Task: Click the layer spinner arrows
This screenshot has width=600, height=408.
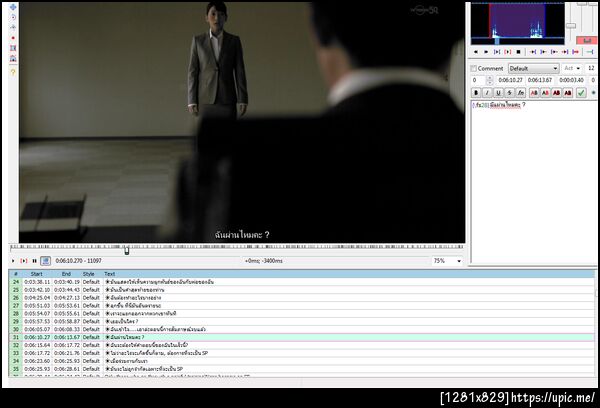Action: tap(489, 80)
